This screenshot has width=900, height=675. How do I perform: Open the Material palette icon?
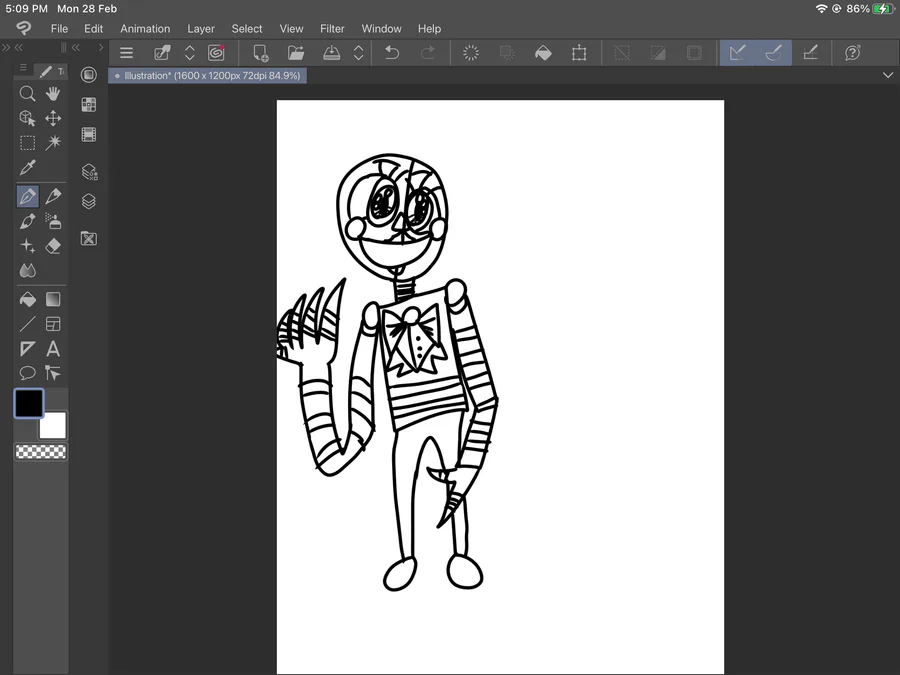coord(88,238)
